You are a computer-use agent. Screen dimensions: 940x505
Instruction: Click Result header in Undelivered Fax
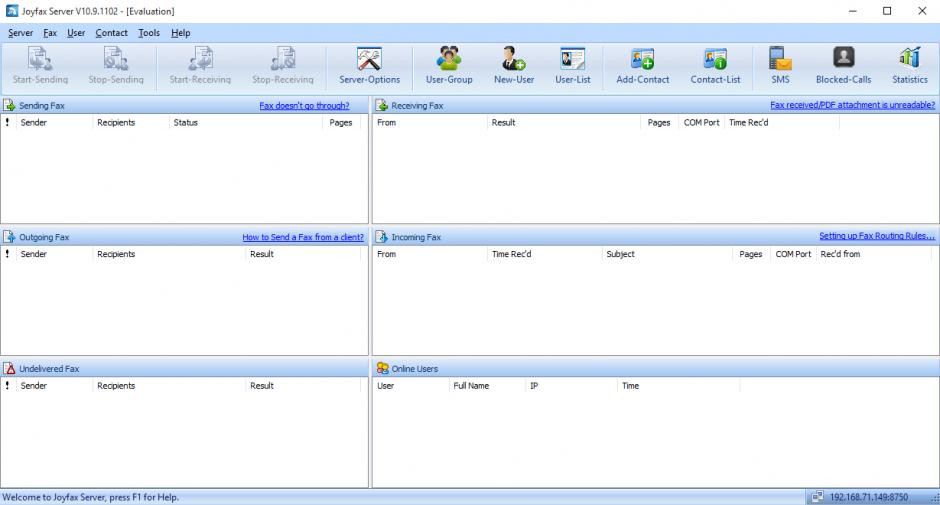click(303, 386)
